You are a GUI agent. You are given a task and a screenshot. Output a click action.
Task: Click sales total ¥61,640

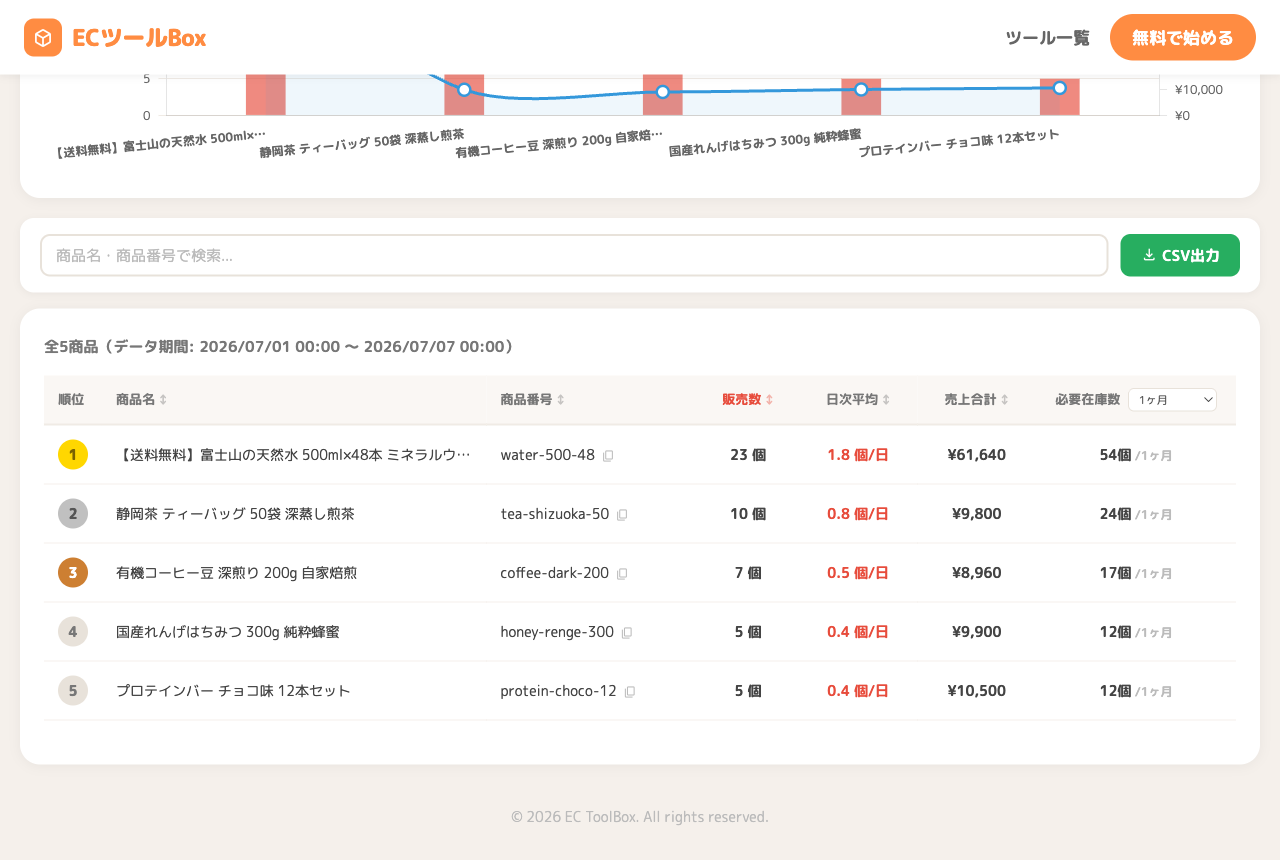pyautogui.click(x=977, y=455)
